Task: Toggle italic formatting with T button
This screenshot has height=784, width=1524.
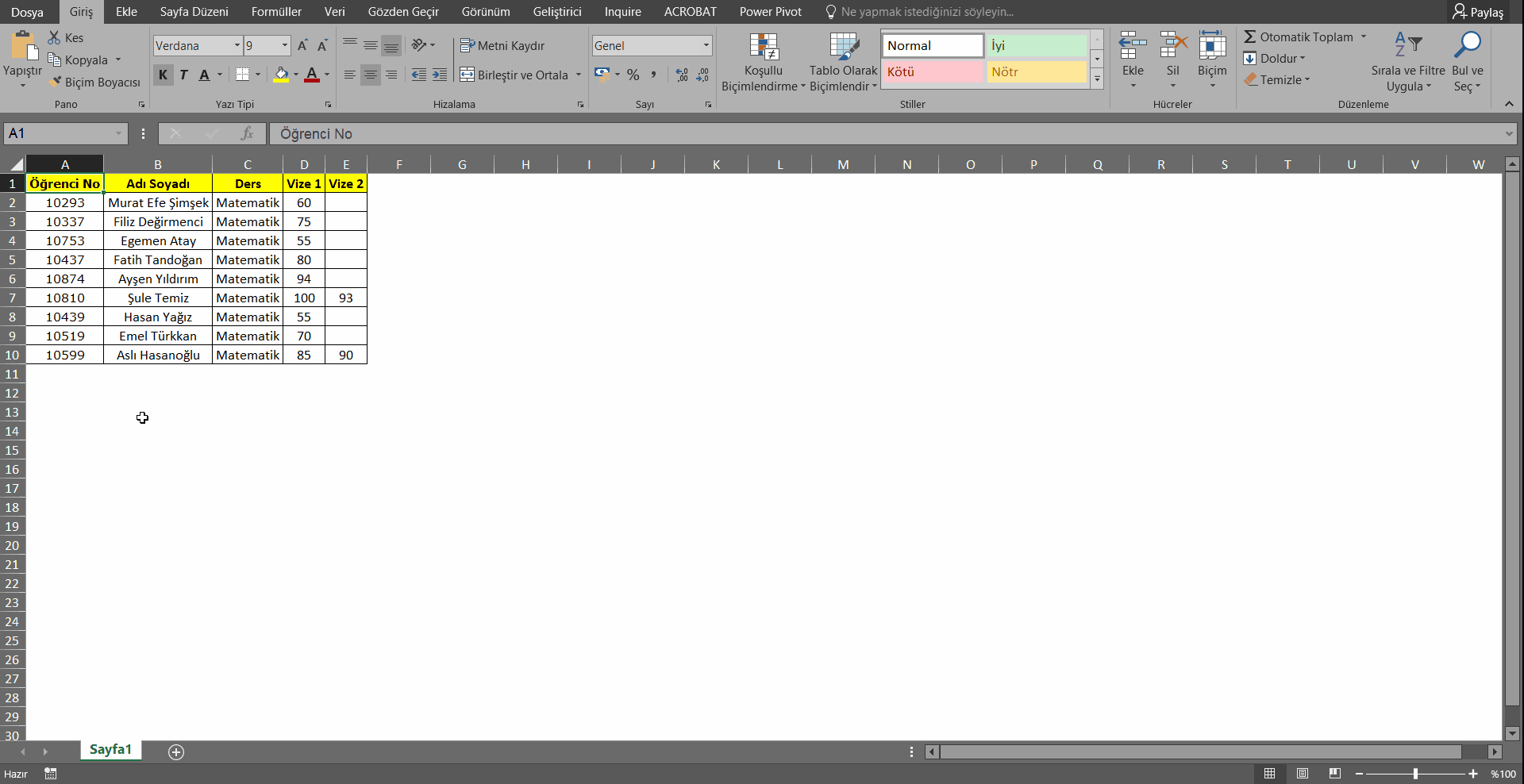Action: (x=183, y=75)
